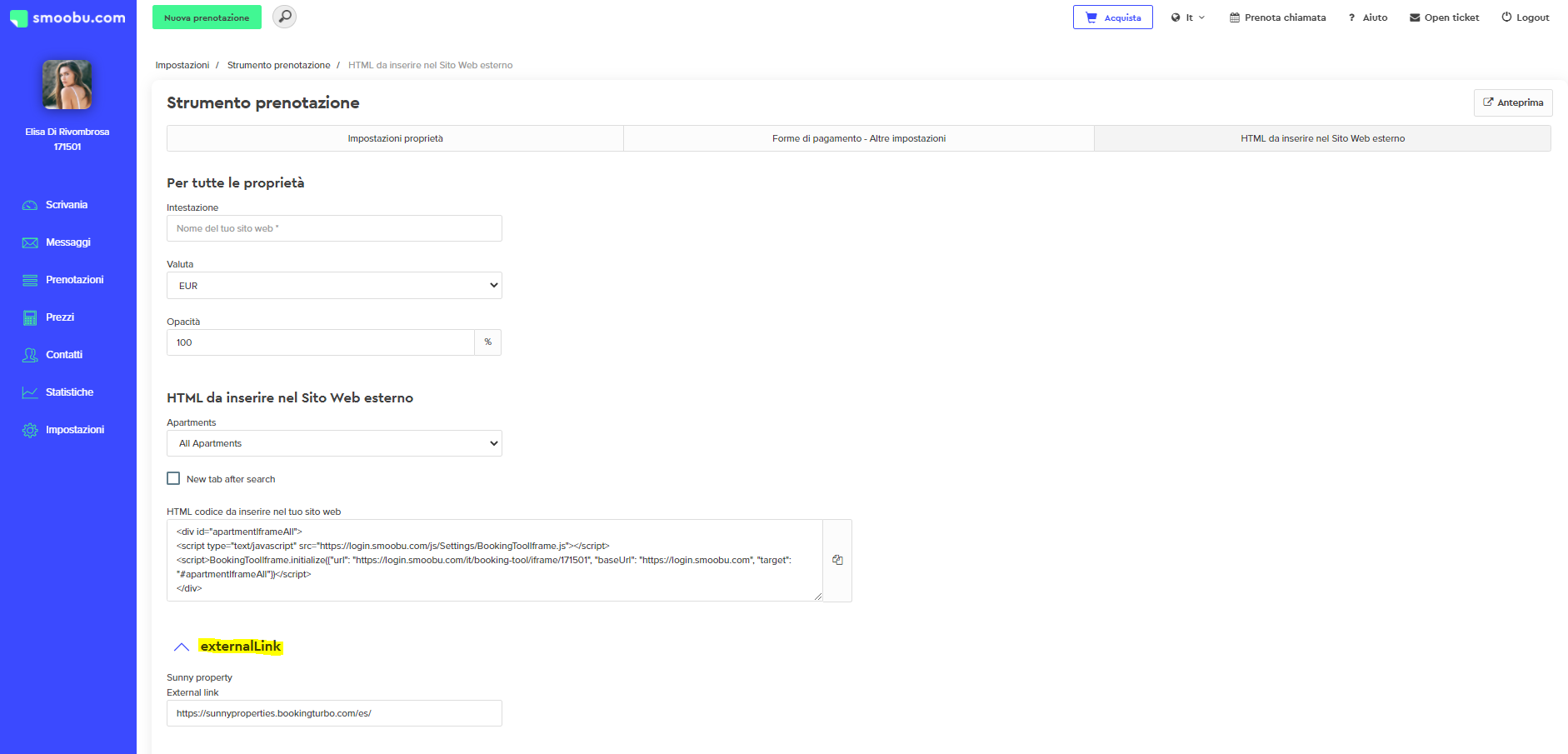
Task: Open the language It selector
Action: tap(1187, 17)
